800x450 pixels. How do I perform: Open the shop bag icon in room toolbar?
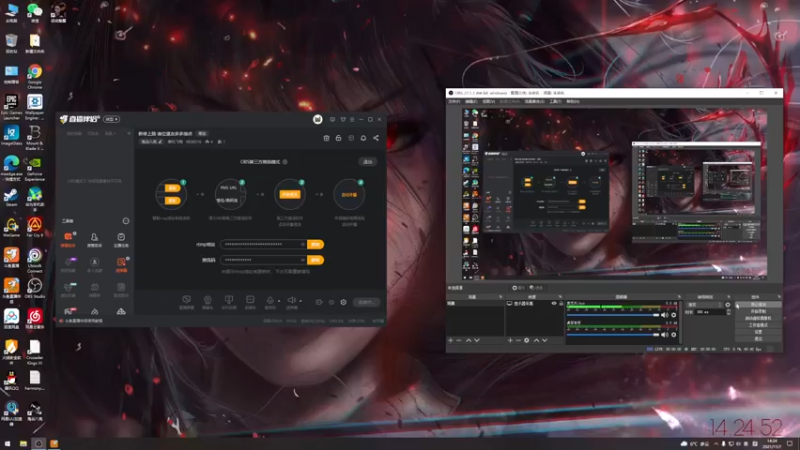[327, 138]
